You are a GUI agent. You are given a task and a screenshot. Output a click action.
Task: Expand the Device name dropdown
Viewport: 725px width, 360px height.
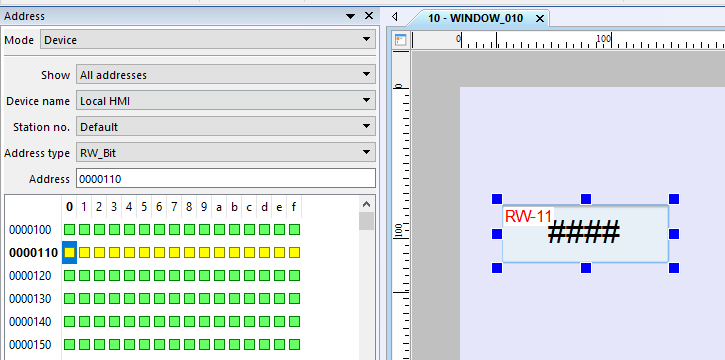point(226,100)
